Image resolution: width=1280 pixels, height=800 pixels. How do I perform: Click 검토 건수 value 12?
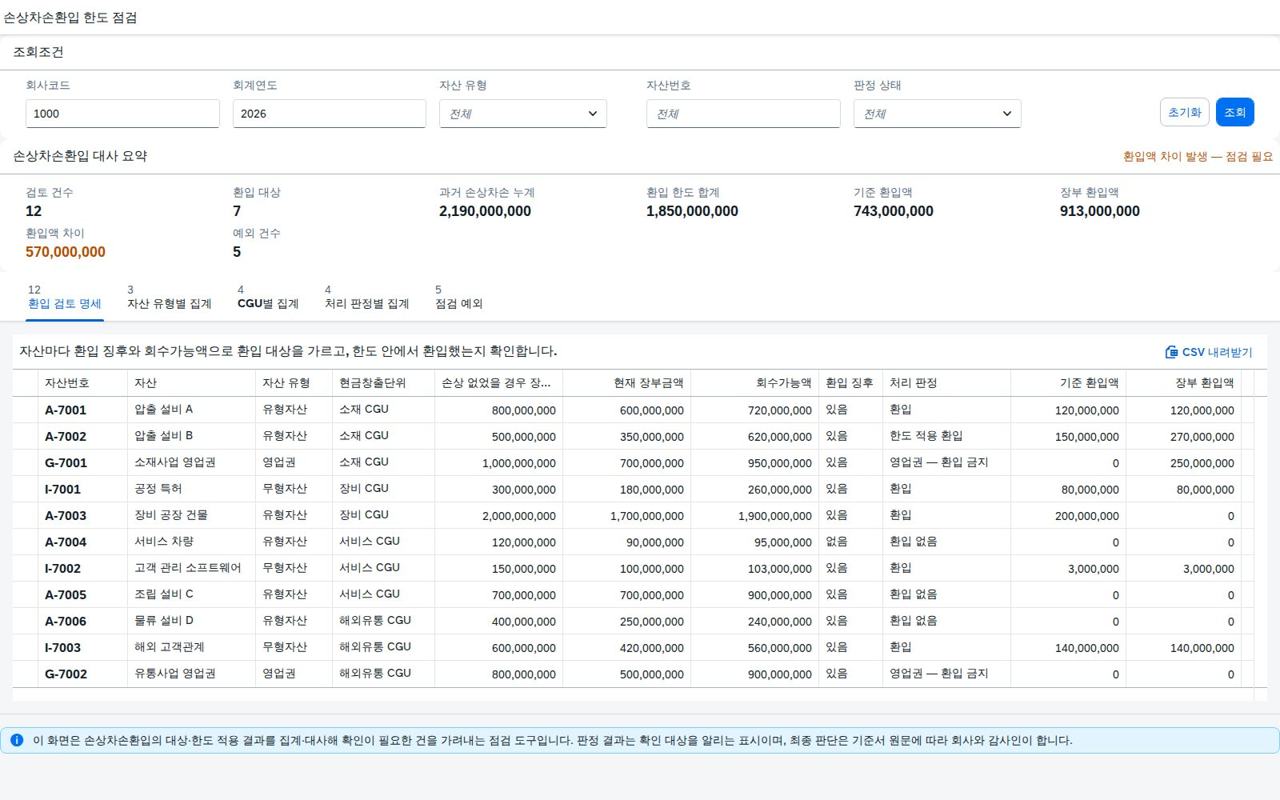point(34,211)
